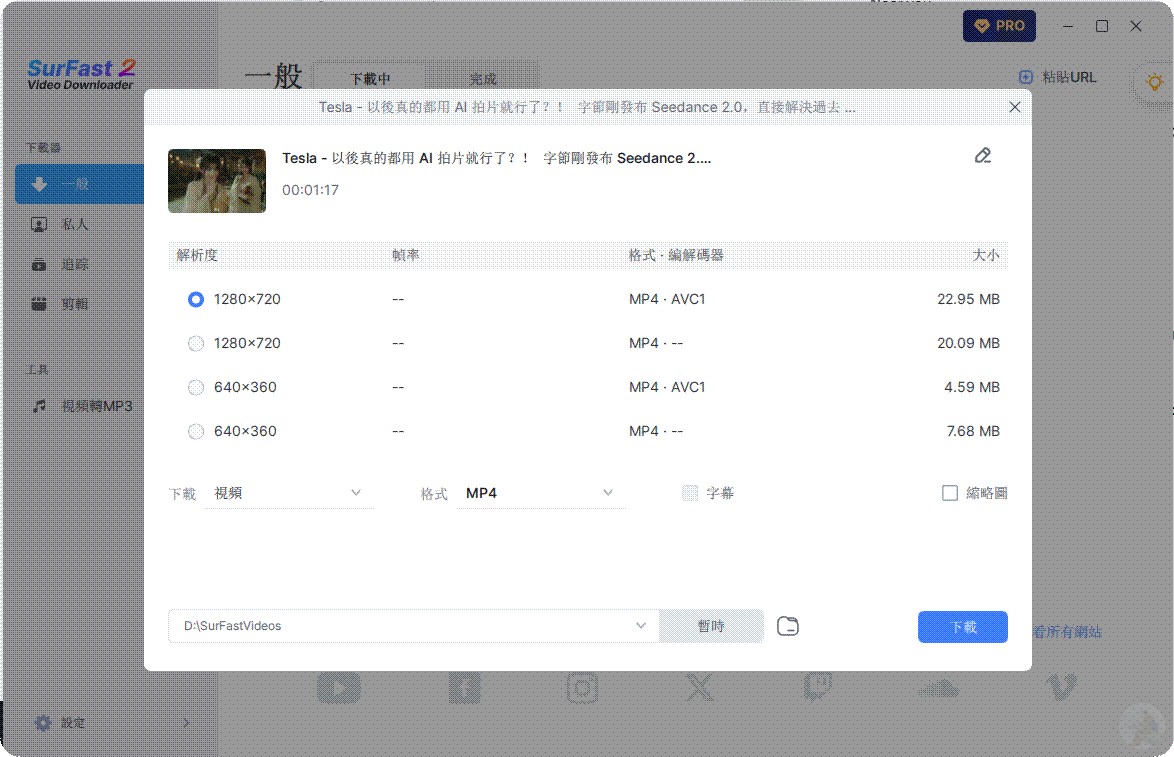Enable the 縮略圖 thumbnail checkbox

coord(950,493)
